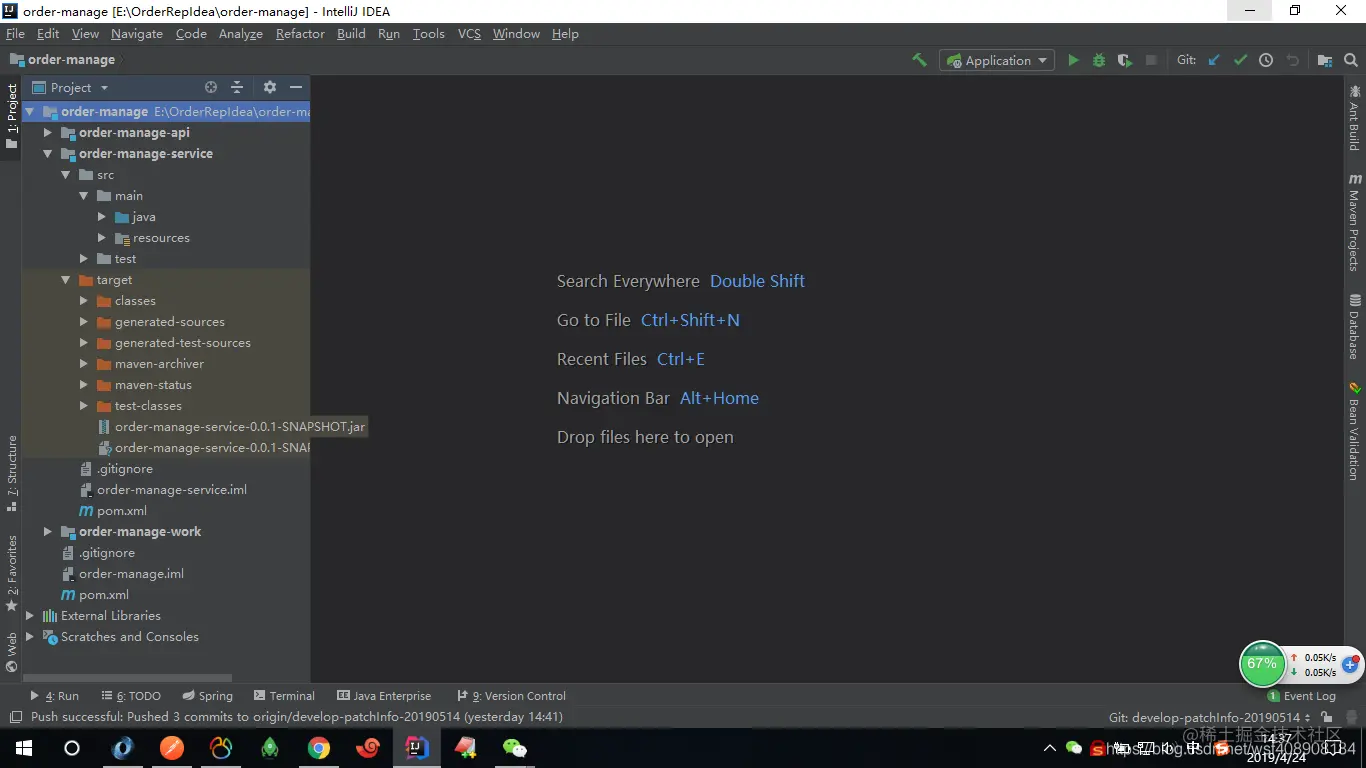Expand the resources folder
The width and height of the screenshot is (1366, 768).
pos(102,238)
